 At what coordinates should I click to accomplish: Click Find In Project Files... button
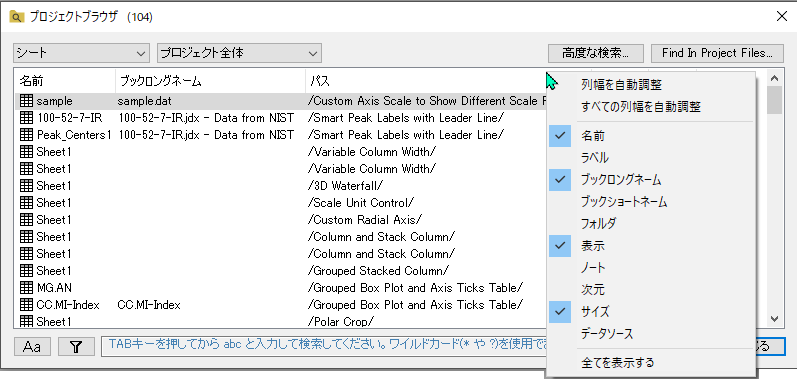tap(717, 53)
